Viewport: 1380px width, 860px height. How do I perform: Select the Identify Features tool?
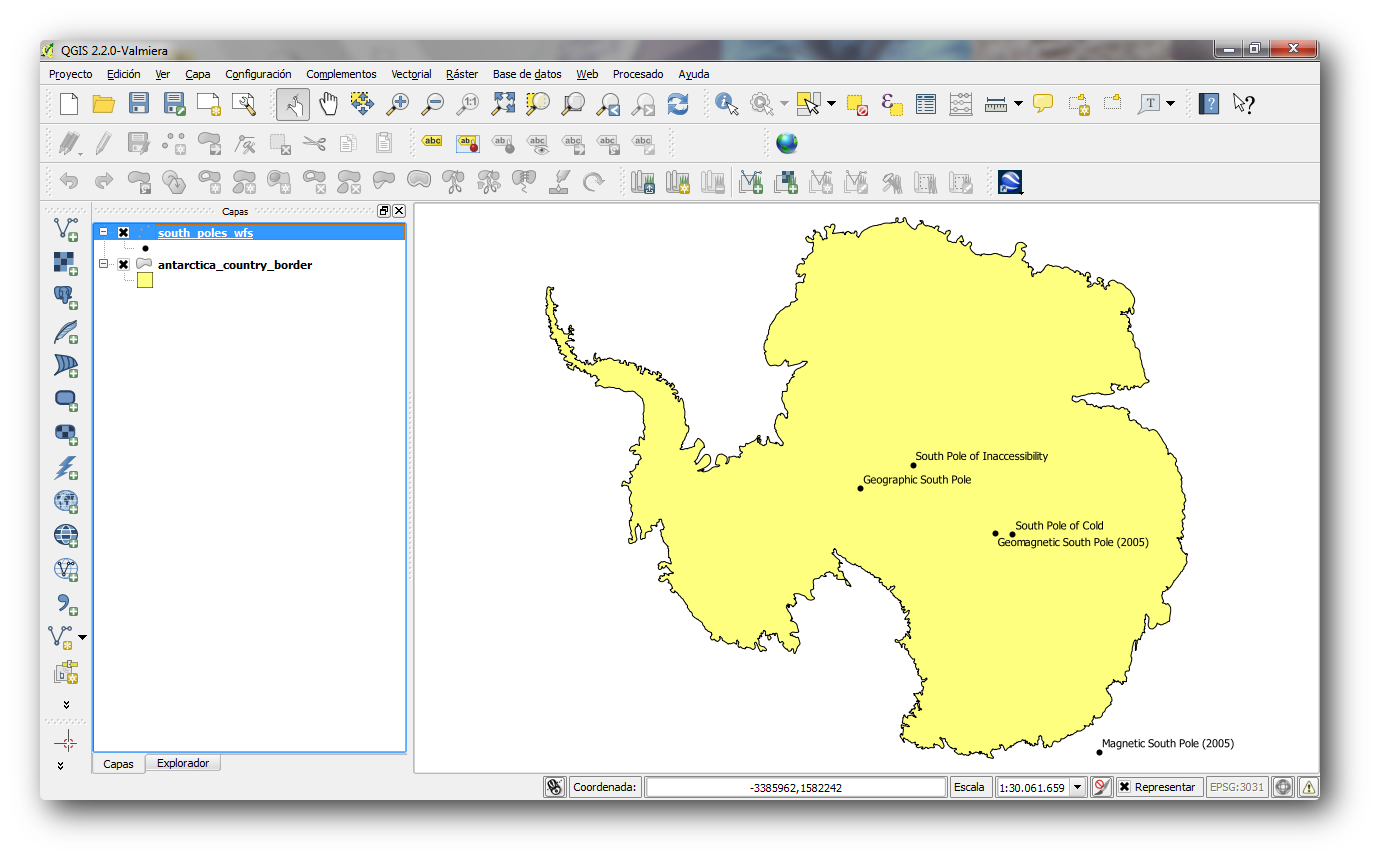pos(727,103)
